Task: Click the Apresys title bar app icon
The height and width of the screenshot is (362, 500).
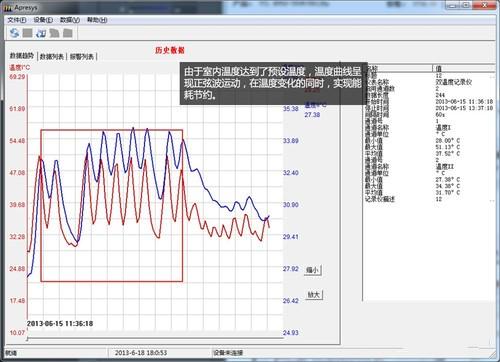Action: pos(9,7)
